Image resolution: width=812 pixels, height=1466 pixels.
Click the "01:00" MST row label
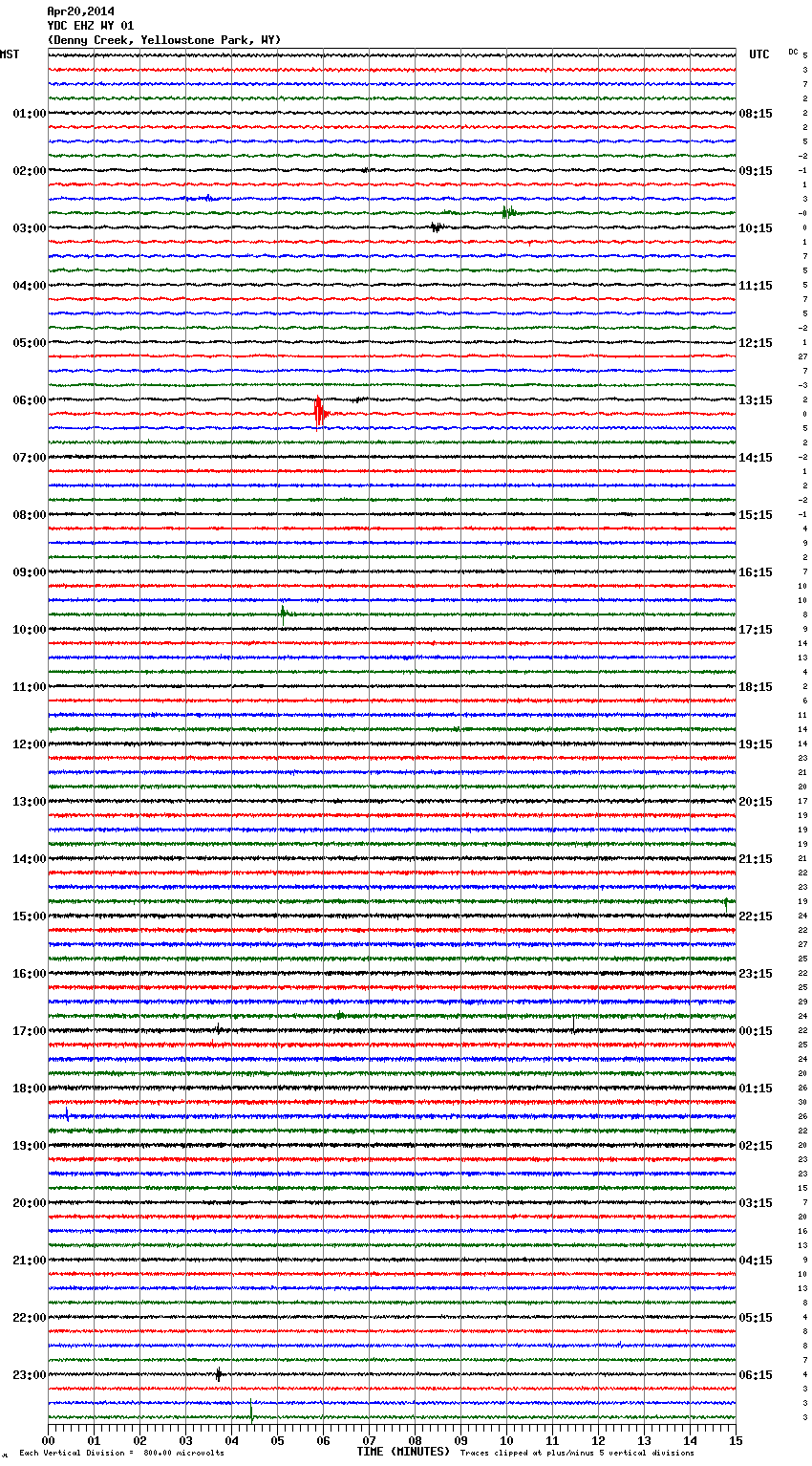[30, 114]
